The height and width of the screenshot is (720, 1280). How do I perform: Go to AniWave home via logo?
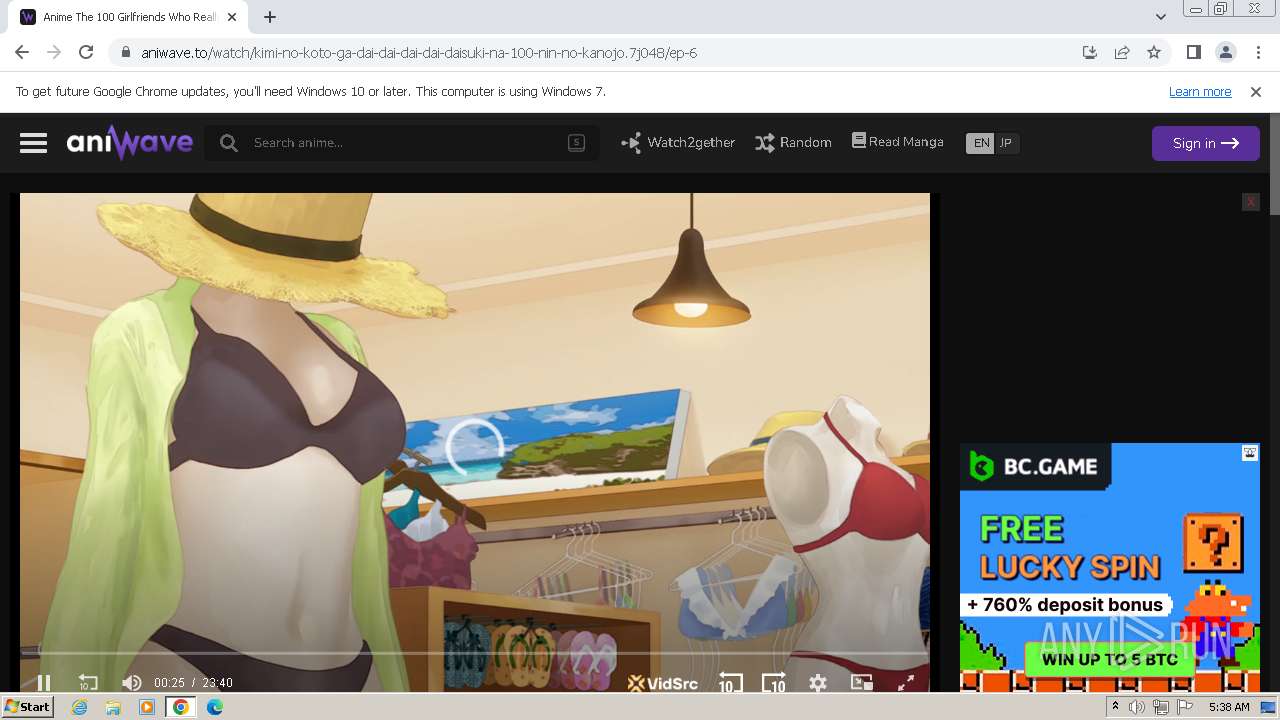[130, 142]
